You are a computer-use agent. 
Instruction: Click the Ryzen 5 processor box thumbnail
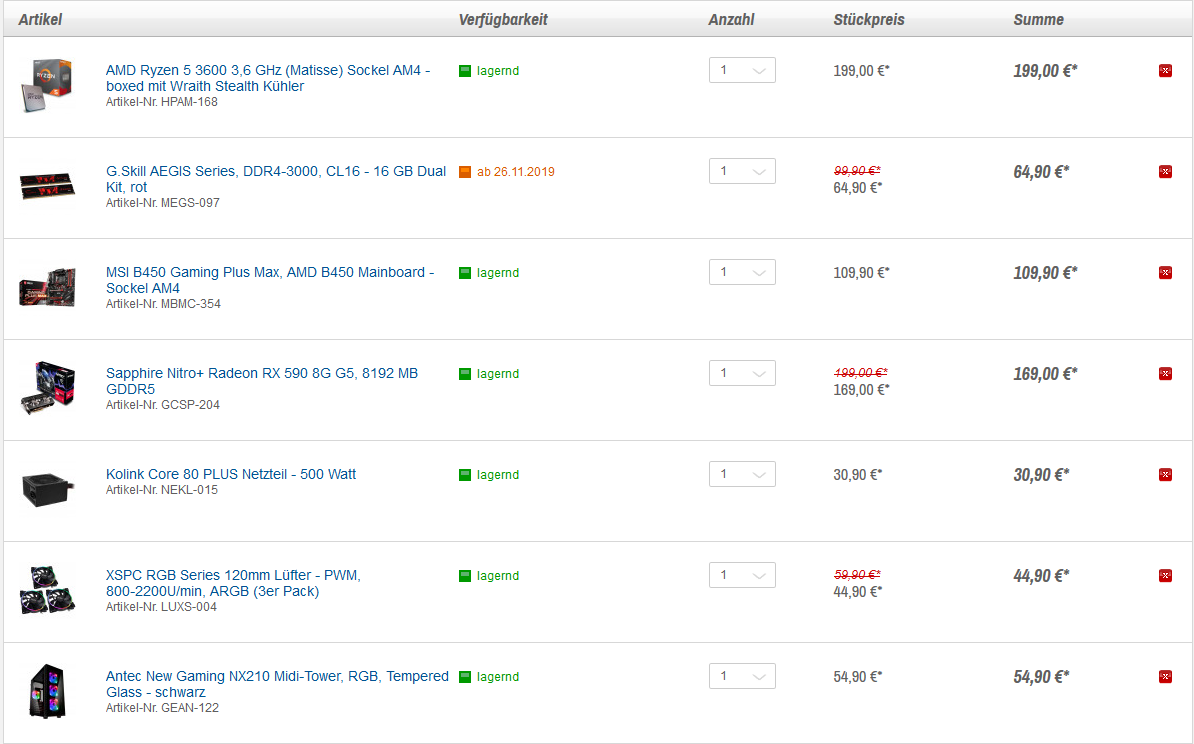[x=47, y=85]
